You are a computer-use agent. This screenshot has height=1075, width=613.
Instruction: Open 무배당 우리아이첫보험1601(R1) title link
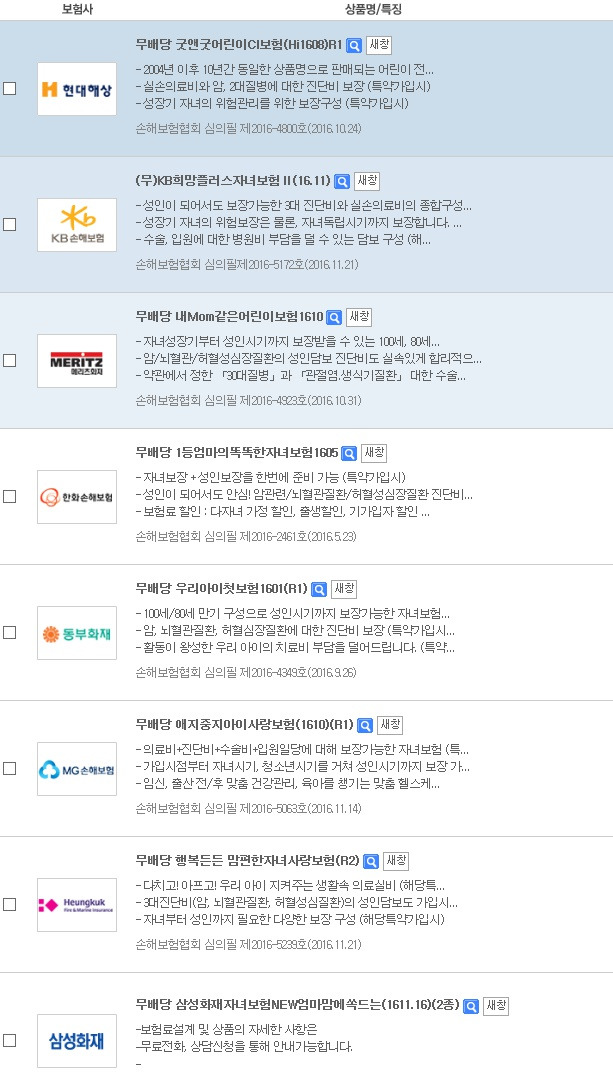(222, 589)
